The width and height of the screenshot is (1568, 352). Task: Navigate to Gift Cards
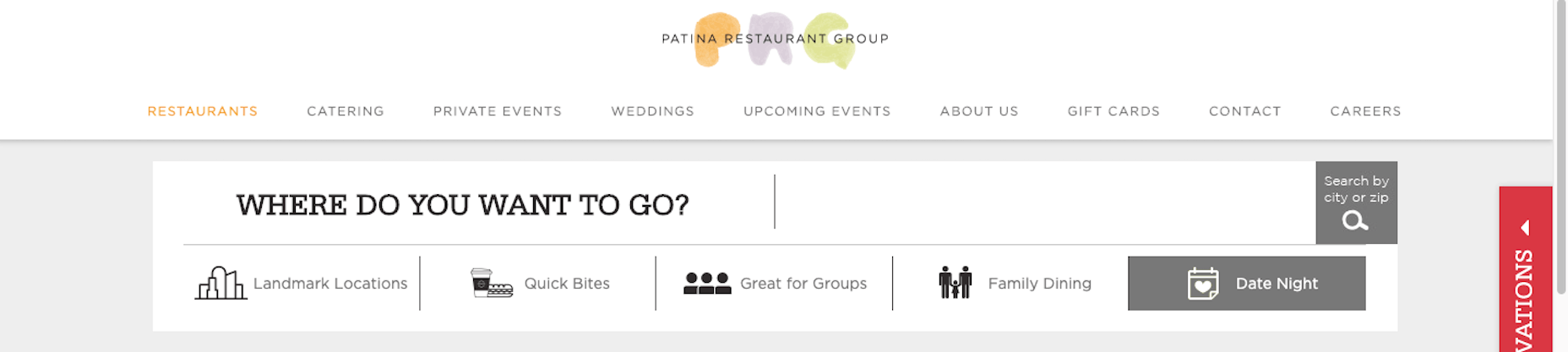[1113, 111]
